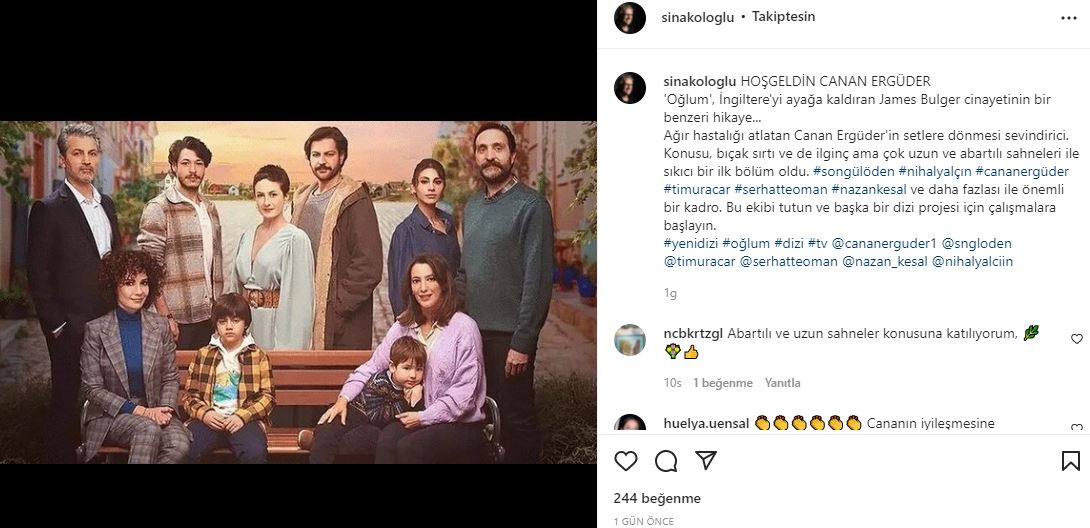Open sinakologlu header profile picture

pyautogui.click(x=630, y=17)
